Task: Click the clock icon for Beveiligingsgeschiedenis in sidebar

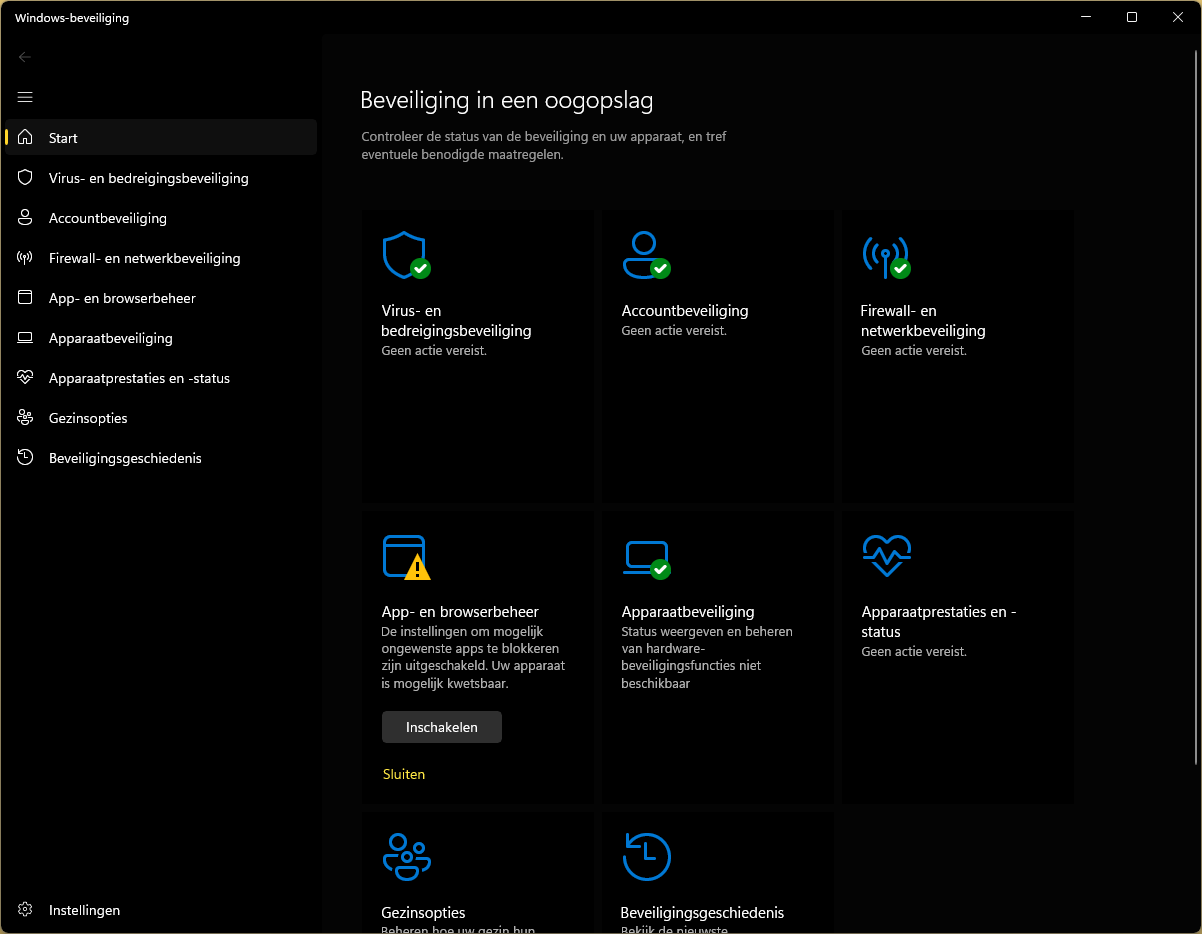Action: coord(26,458)
